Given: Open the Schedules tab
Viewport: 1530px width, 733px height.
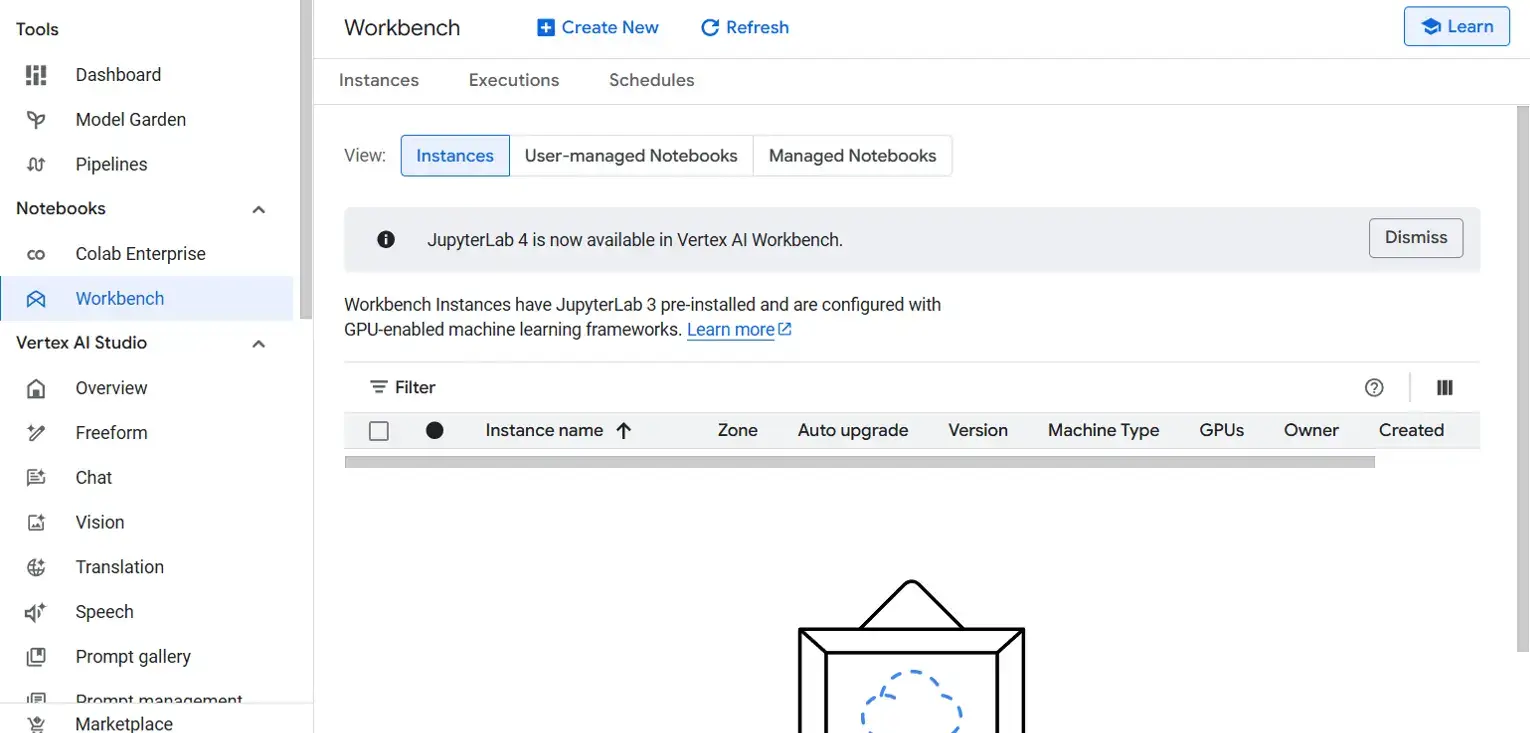Looking at the screenshot, I should pyautogui.click(x=651, y=80).
